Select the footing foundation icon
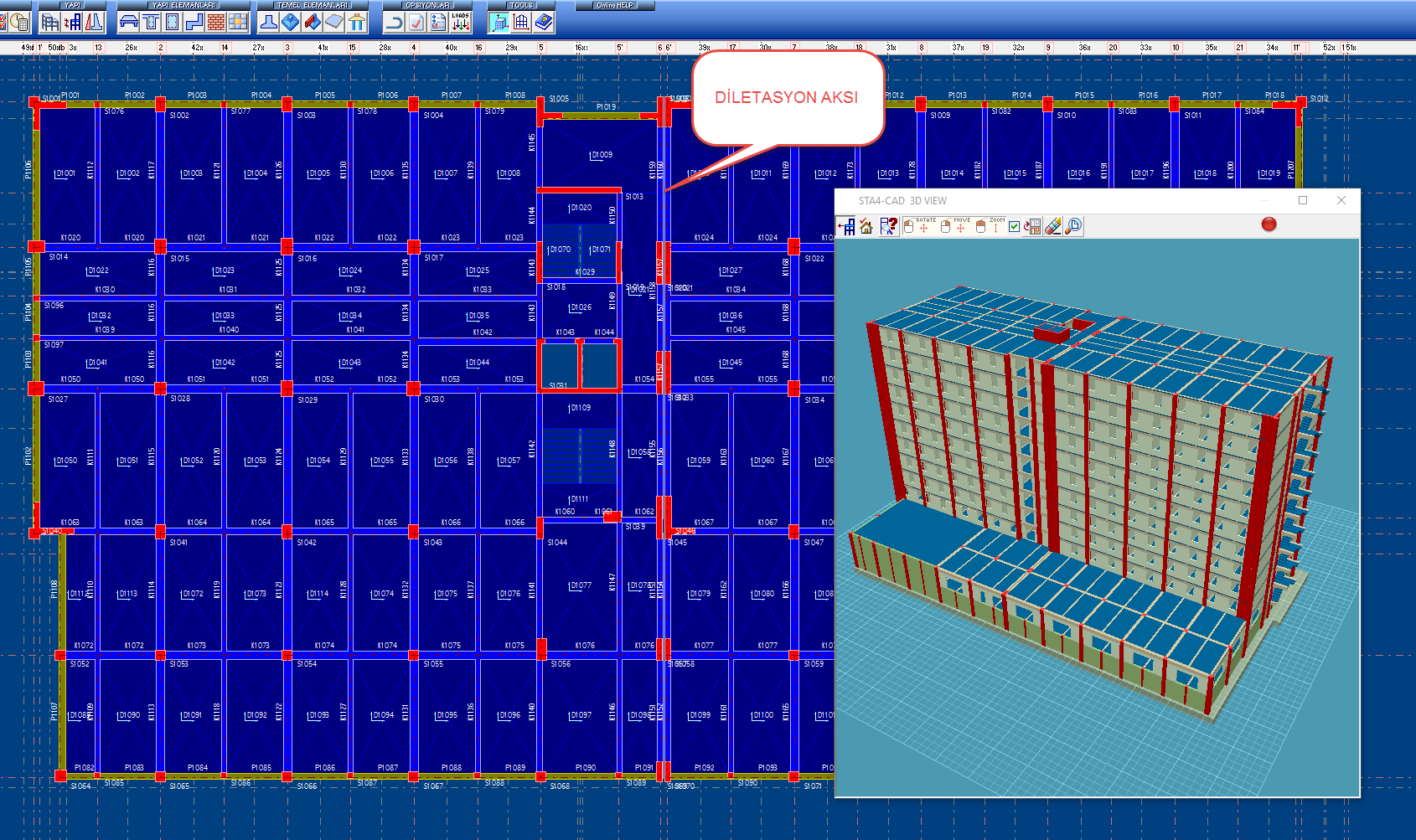Viewport: 1416px width, 840px height. click(x=269, y=23)
